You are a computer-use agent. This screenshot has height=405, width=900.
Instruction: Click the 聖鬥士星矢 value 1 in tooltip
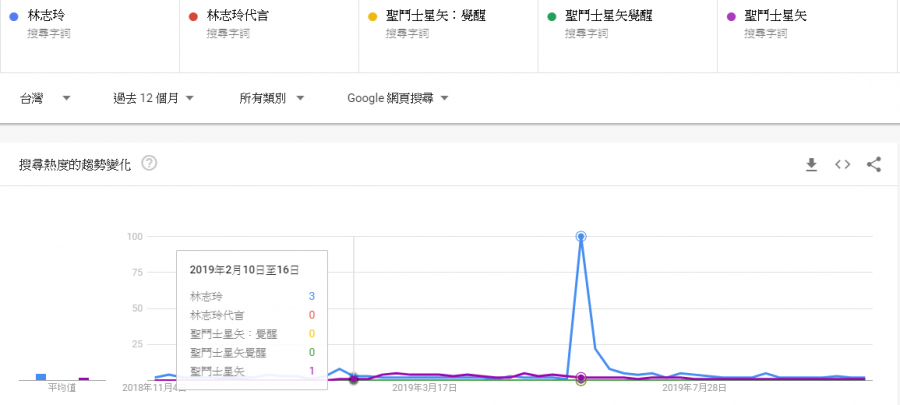pyautogui.click(x=312, y=371)
